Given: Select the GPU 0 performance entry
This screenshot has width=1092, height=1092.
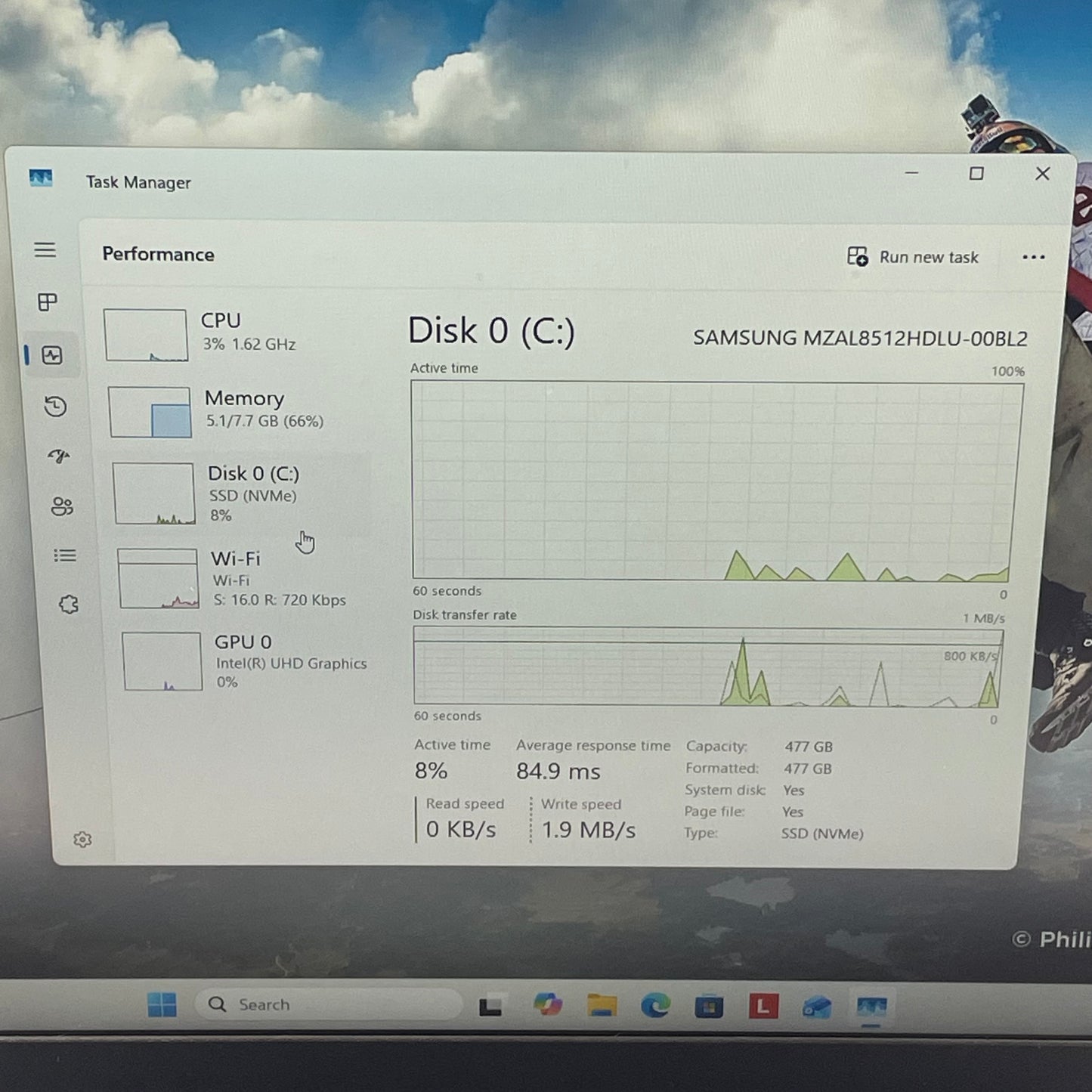Looking at the screenshot, I should pyautogui.click(x=246, y=662).
